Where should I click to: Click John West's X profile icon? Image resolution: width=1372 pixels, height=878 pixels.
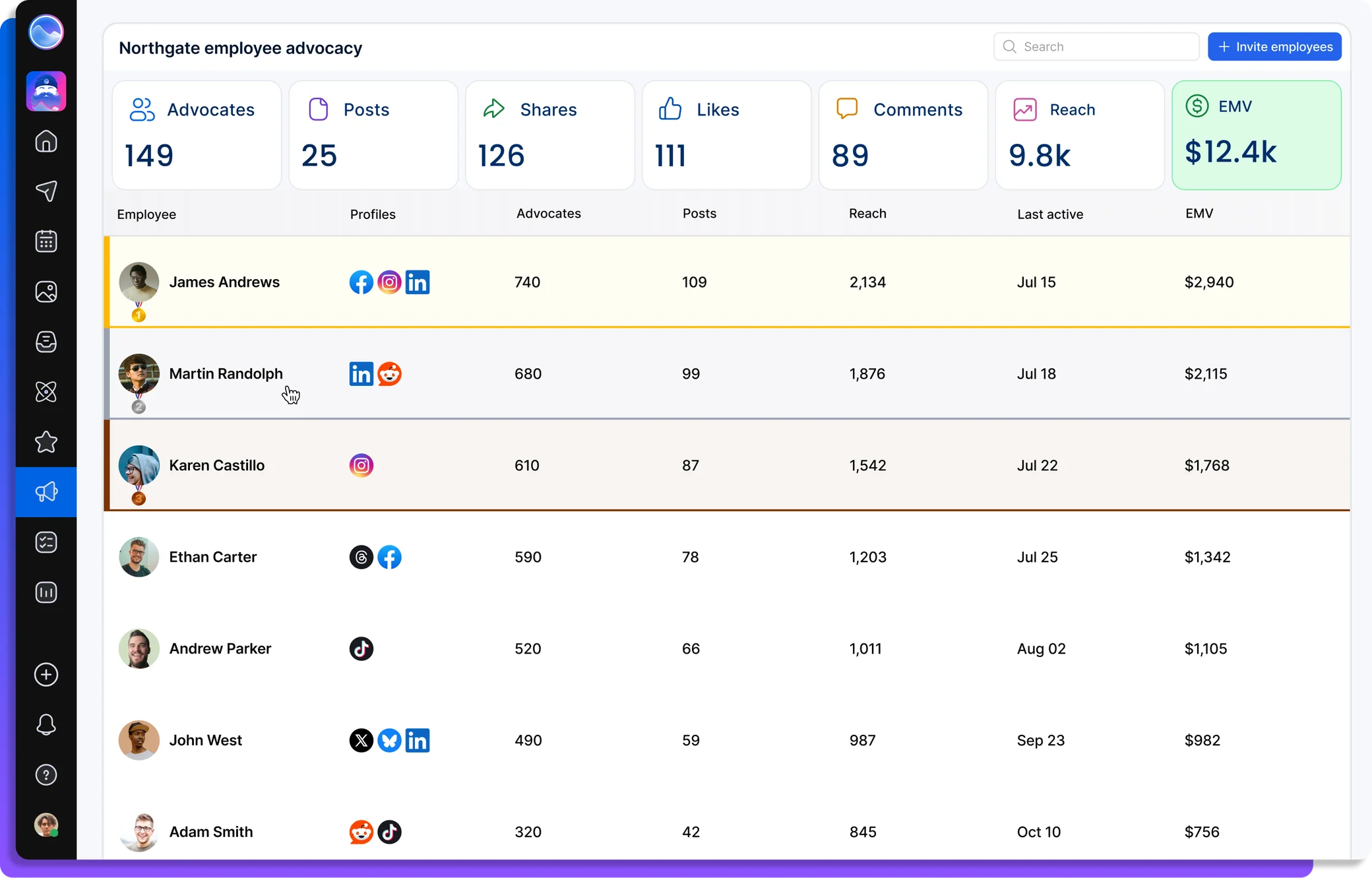pyautogui.click(x=361, y=741)
